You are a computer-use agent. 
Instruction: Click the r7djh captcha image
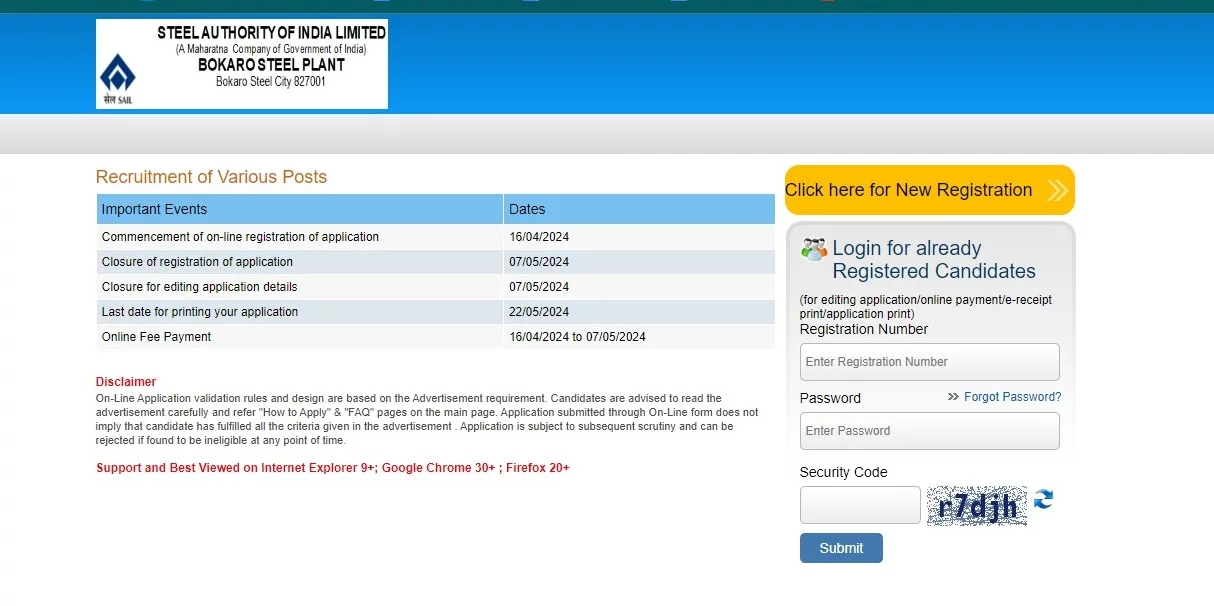[976, 506]
